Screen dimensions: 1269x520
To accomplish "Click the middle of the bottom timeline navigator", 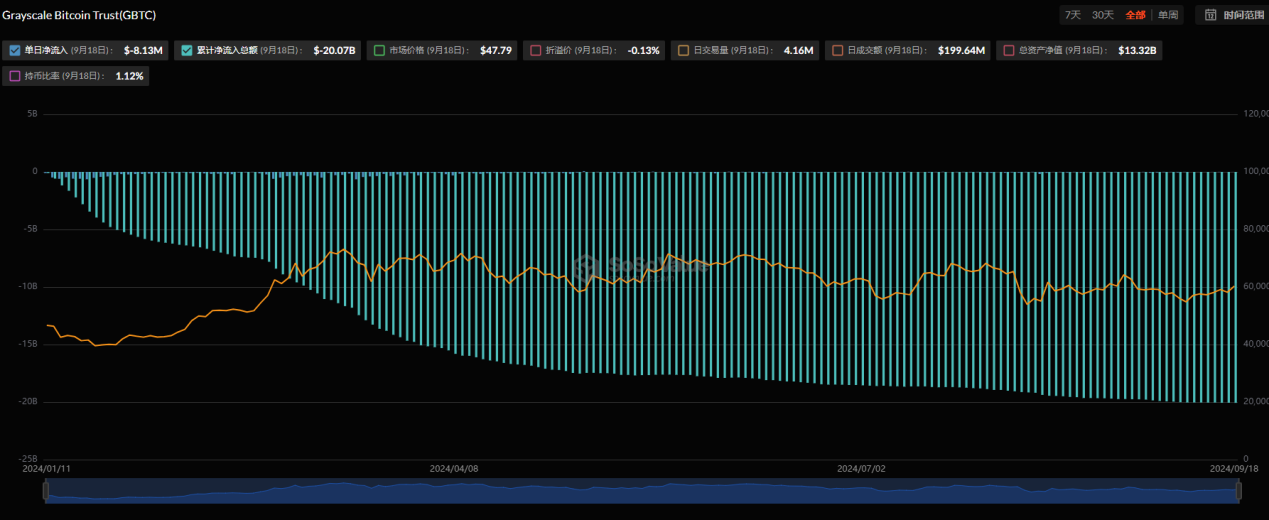I will pyautogui.click(x=641, y=491).
